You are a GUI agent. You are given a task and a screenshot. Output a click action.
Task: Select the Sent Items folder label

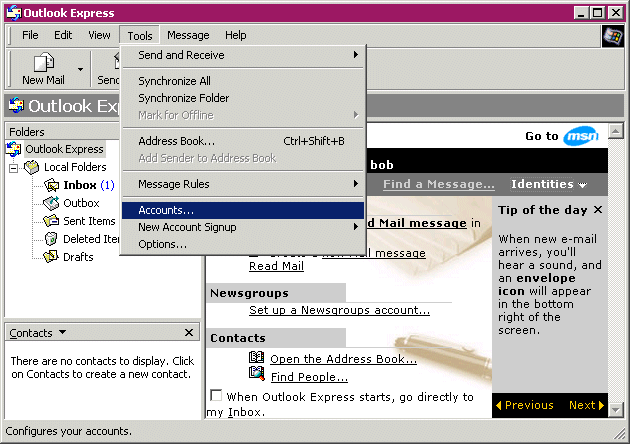click(89, 221)
